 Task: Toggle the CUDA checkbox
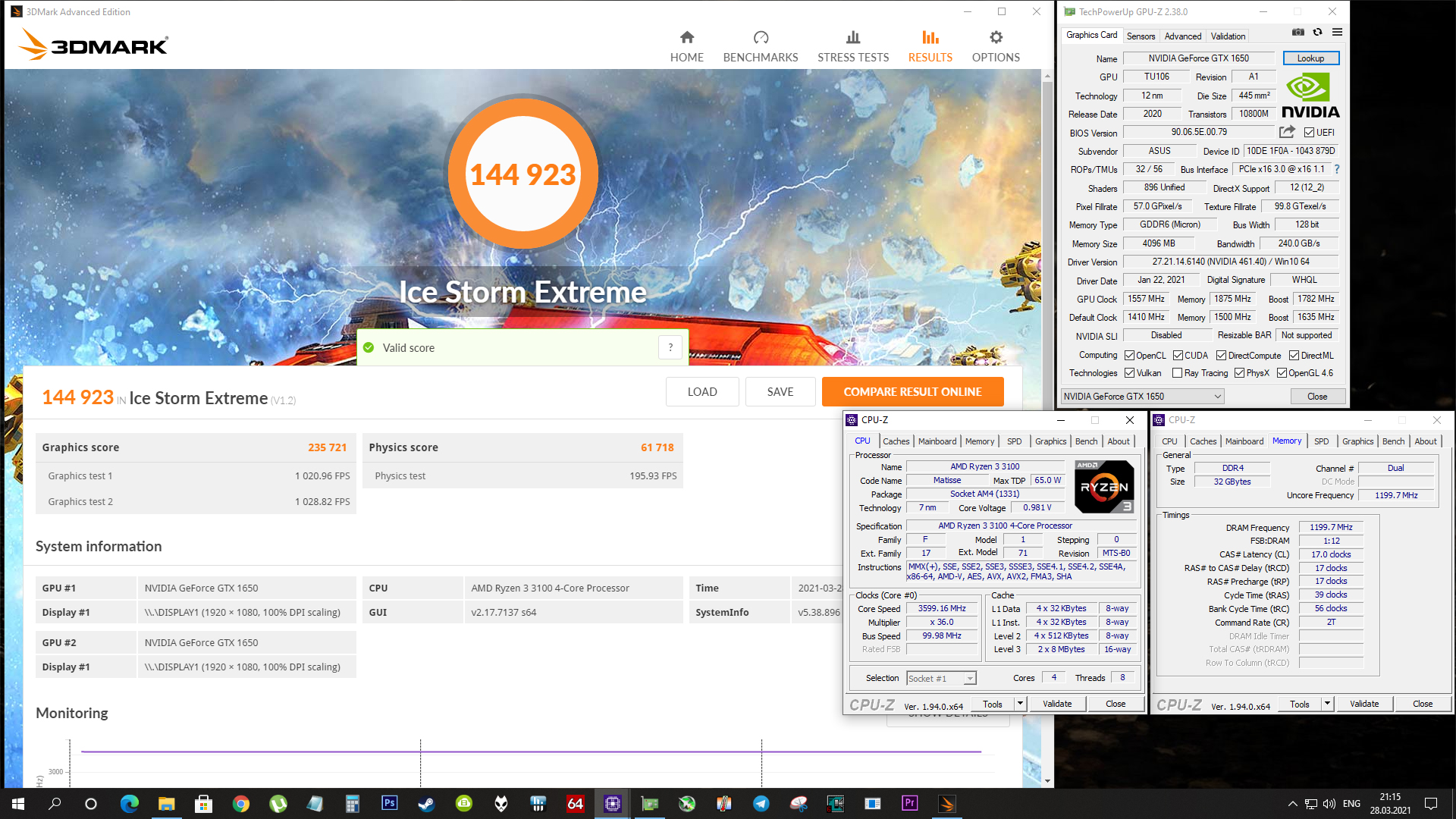click(1178, 355)
